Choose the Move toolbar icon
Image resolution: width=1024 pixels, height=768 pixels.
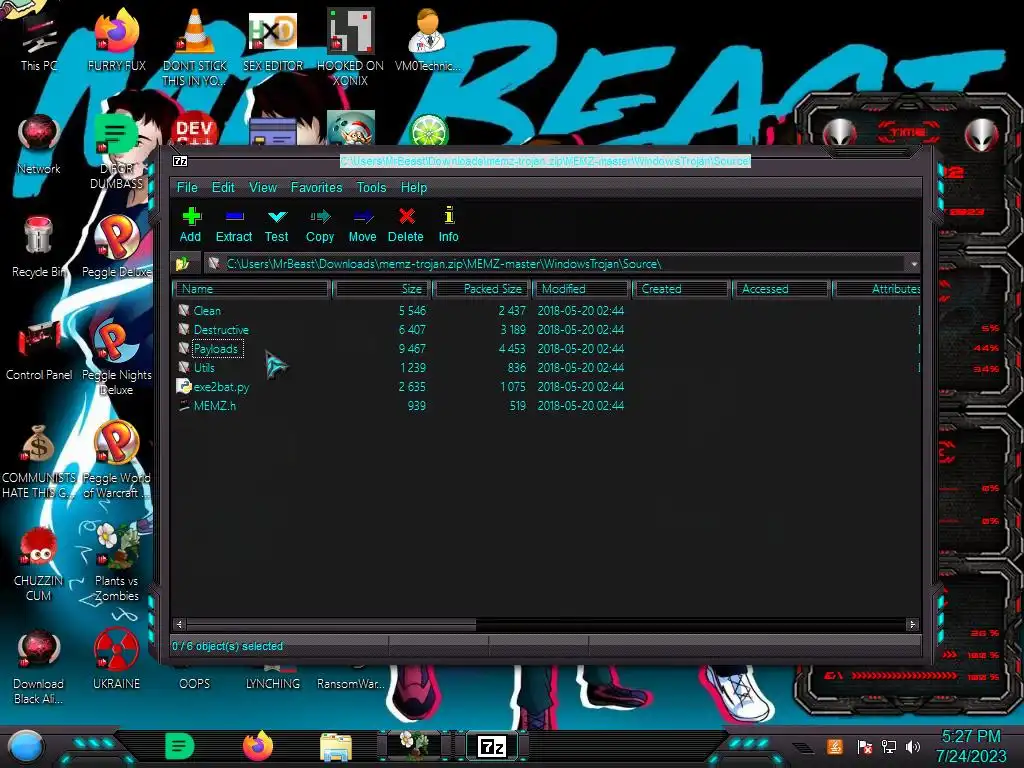click(362, 225)
